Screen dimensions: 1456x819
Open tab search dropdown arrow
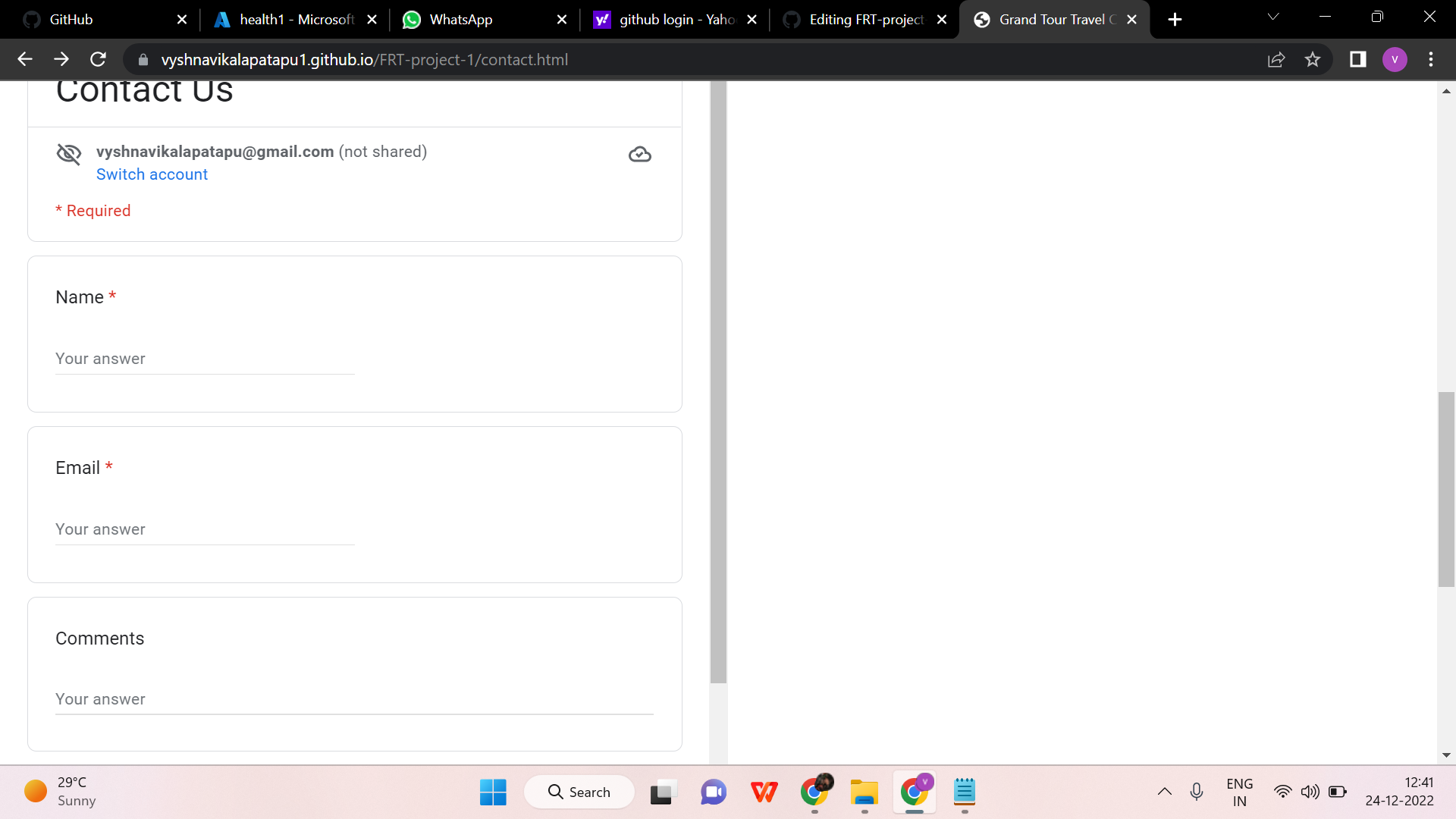pos(1273,17)
